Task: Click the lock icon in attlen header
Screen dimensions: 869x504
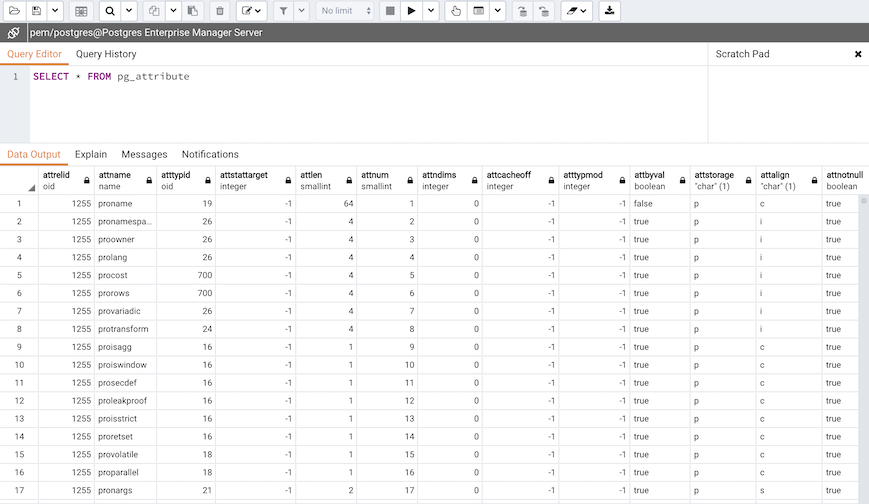Action: point(349,180)
